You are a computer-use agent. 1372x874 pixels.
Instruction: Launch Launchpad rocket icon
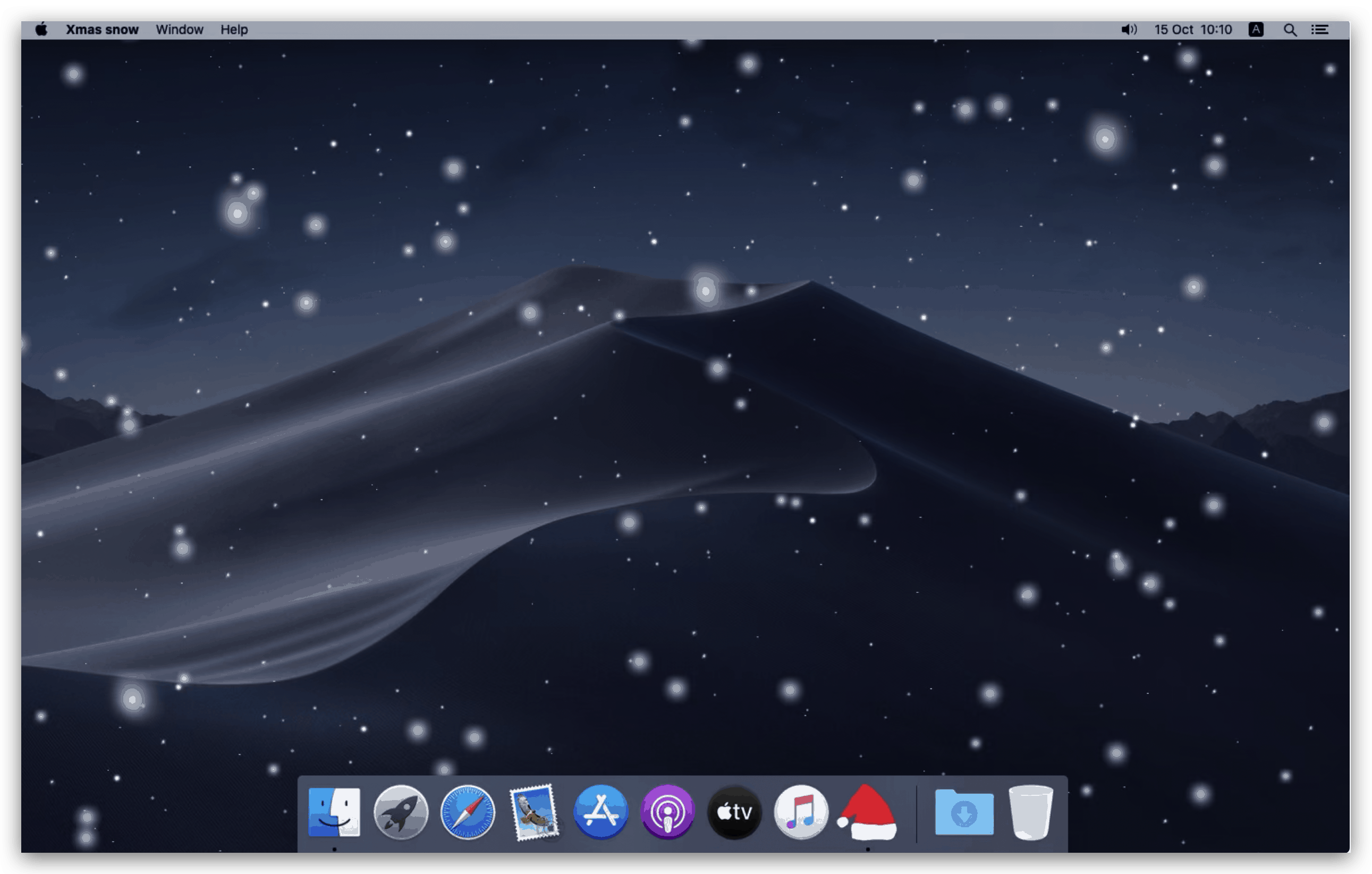tap(401, 812)
